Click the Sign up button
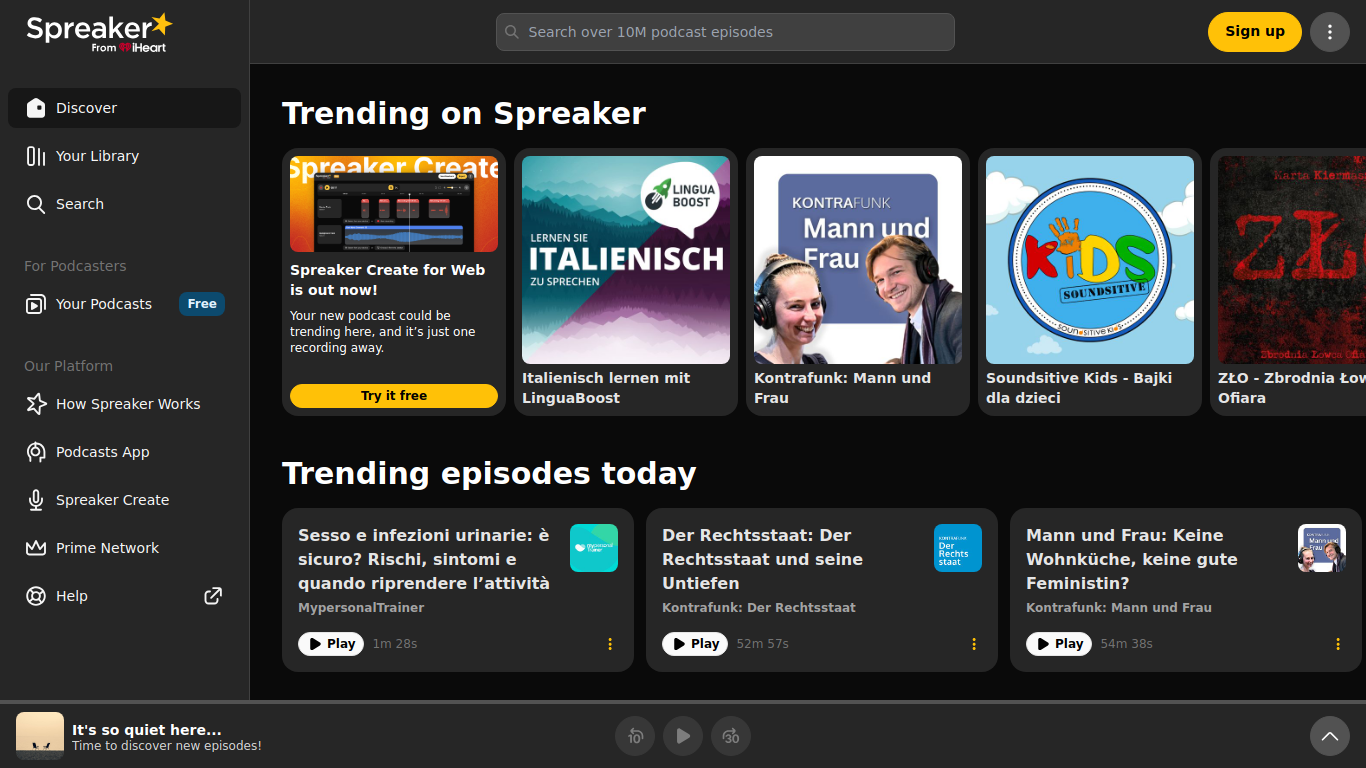Image resolution: width=1366 pixels, height=768 pixels. pyautogui.click(x=1255, y=32)
